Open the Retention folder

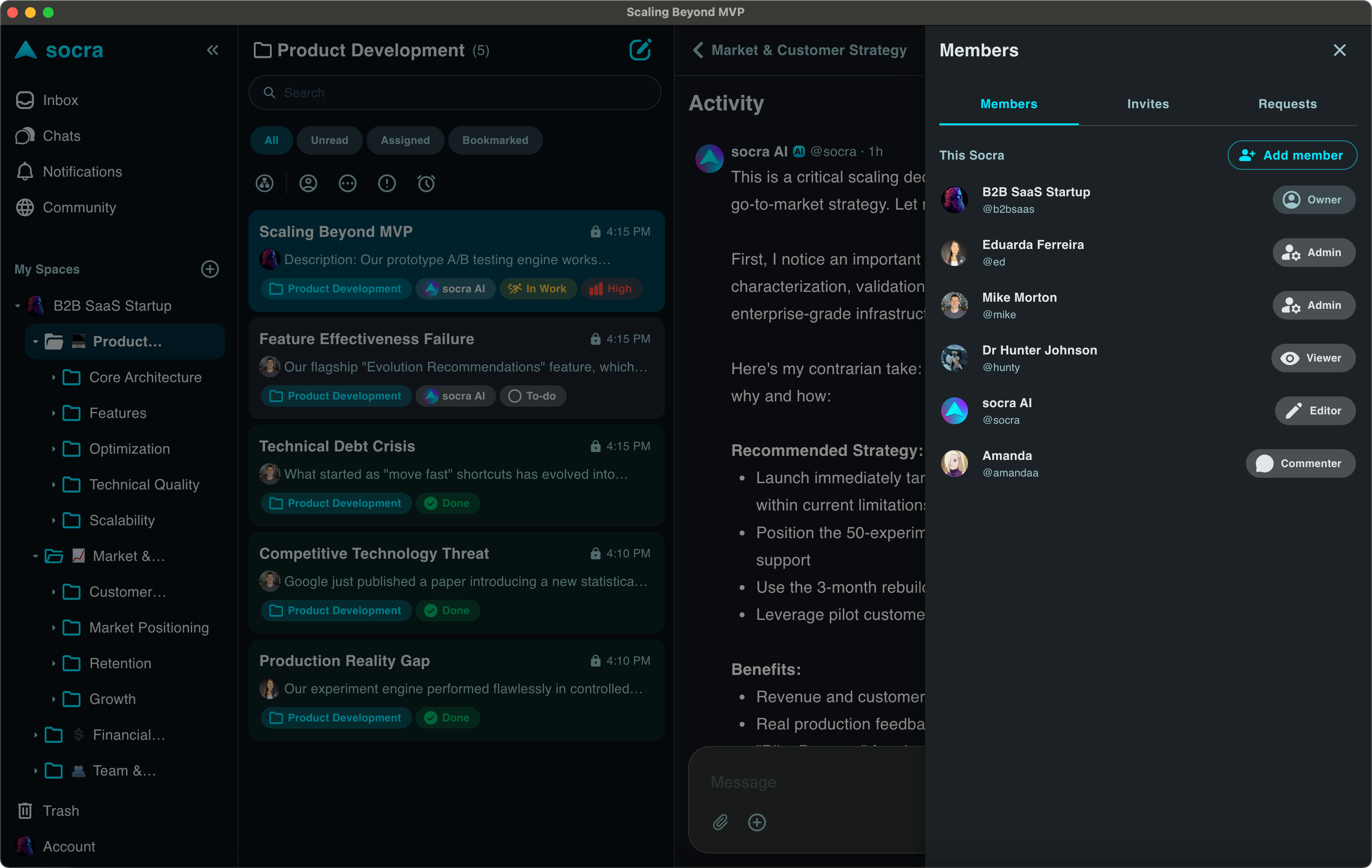click(106, 663)
